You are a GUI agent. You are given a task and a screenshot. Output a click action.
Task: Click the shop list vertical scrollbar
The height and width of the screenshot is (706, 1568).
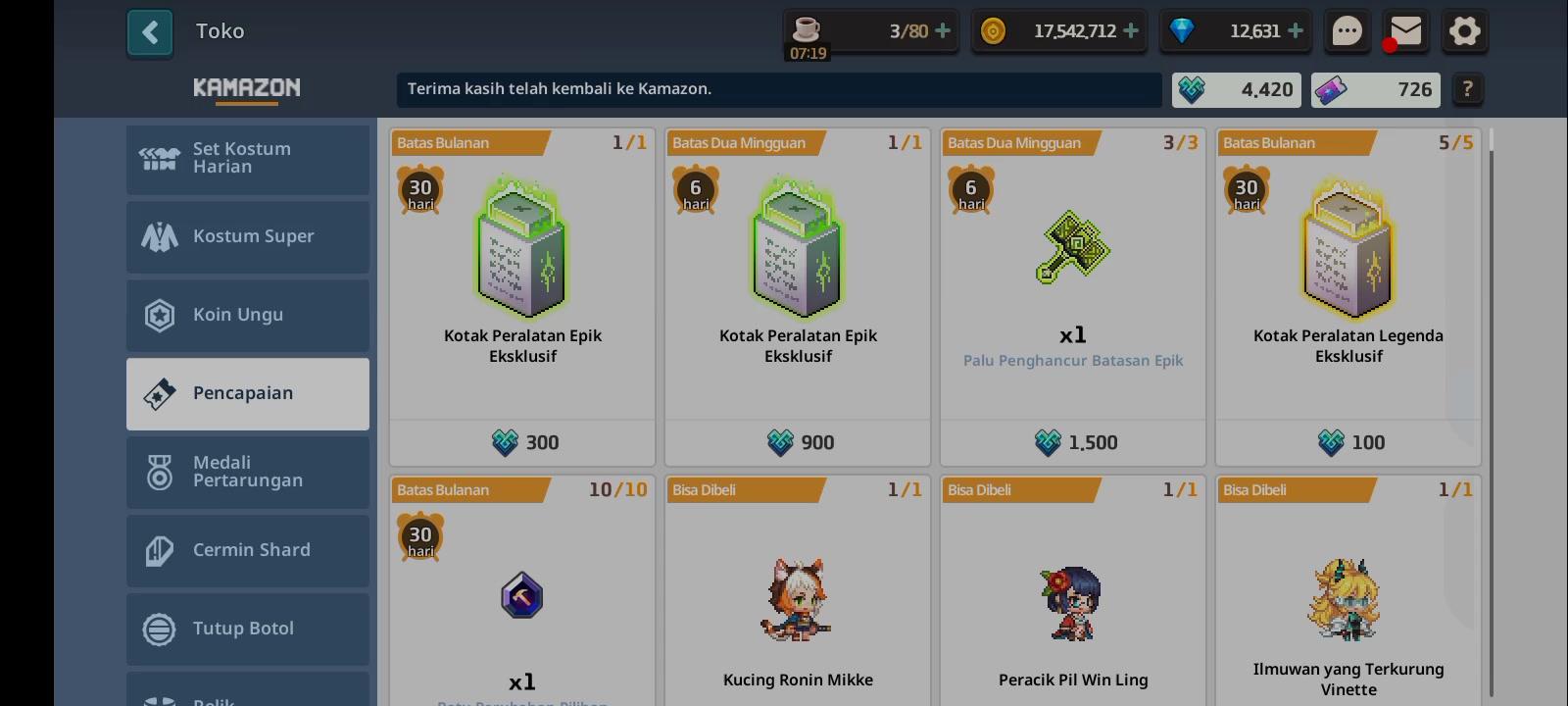point(1492,412)
